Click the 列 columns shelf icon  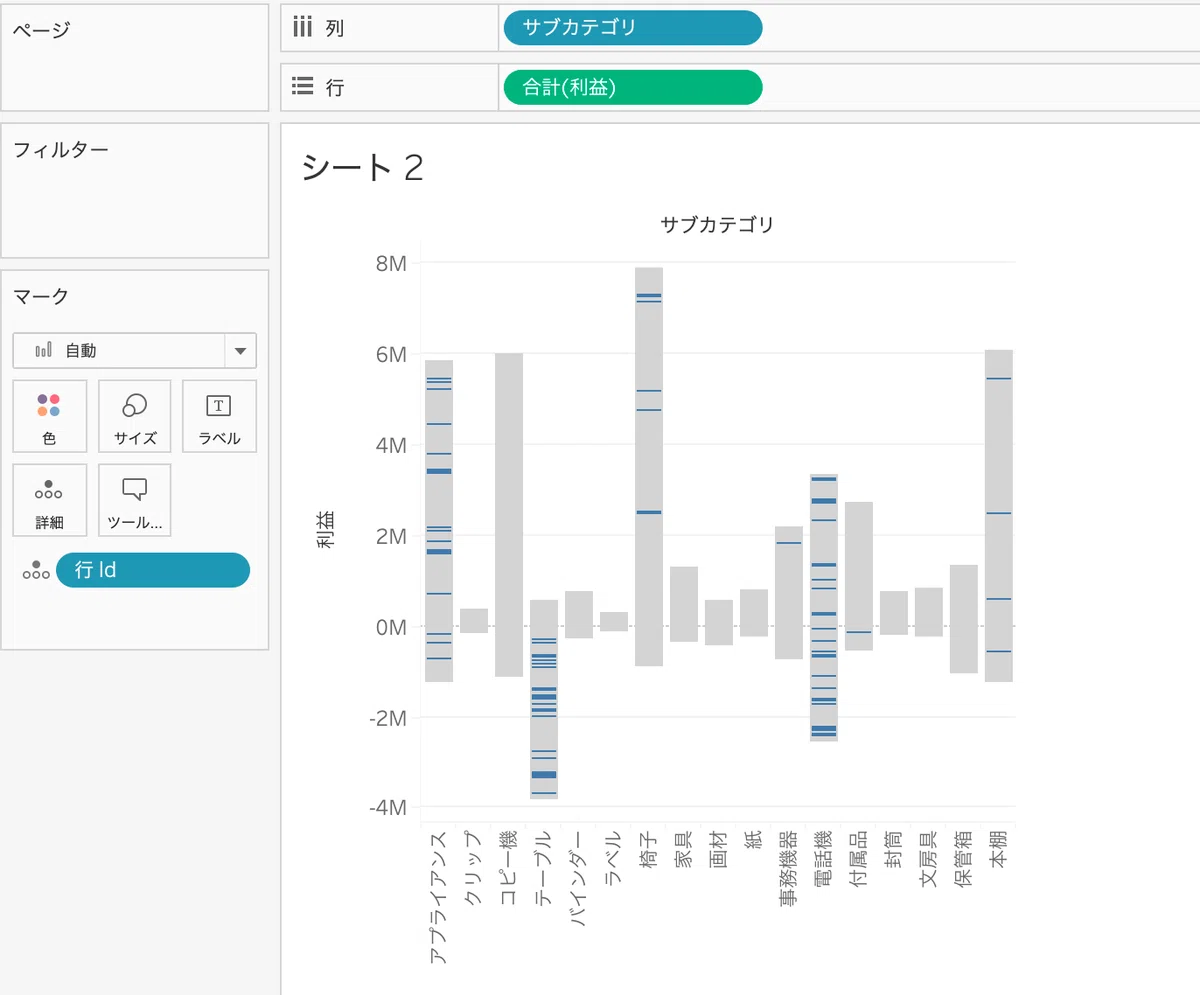[x=303, y=27]
